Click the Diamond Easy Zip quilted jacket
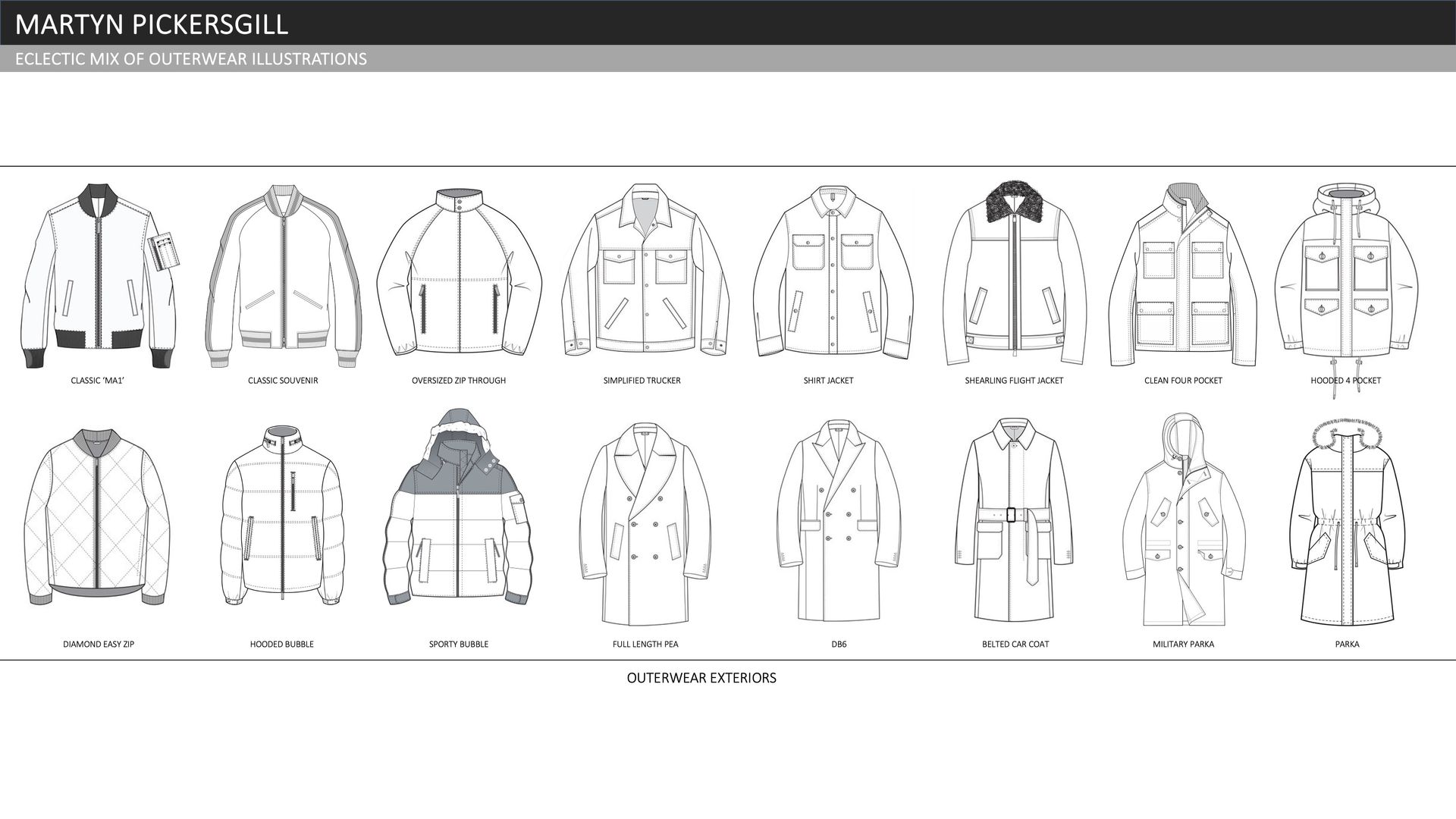 [x=97, y=517]
